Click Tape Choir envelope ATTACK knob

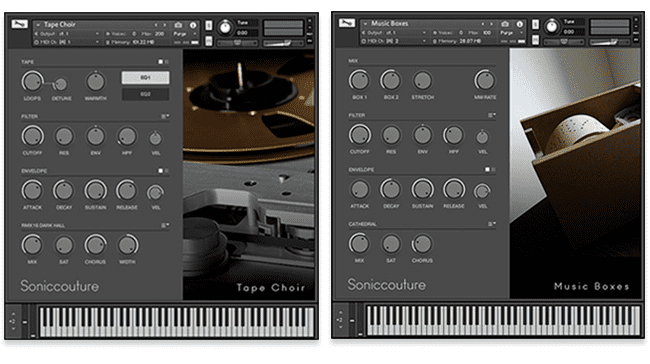[x=32, y=190]
